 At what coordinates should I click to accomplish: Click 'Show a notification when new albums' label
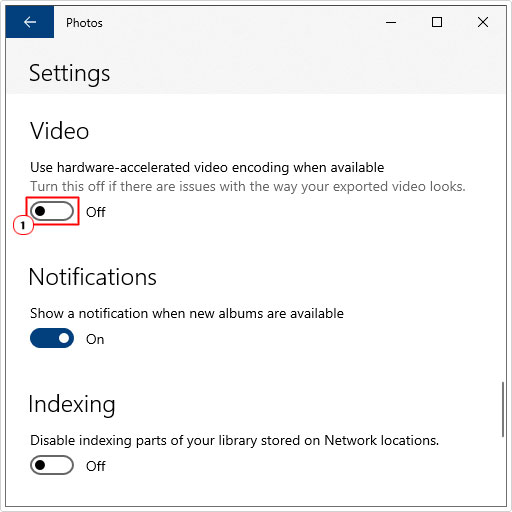tap(187, 313)
